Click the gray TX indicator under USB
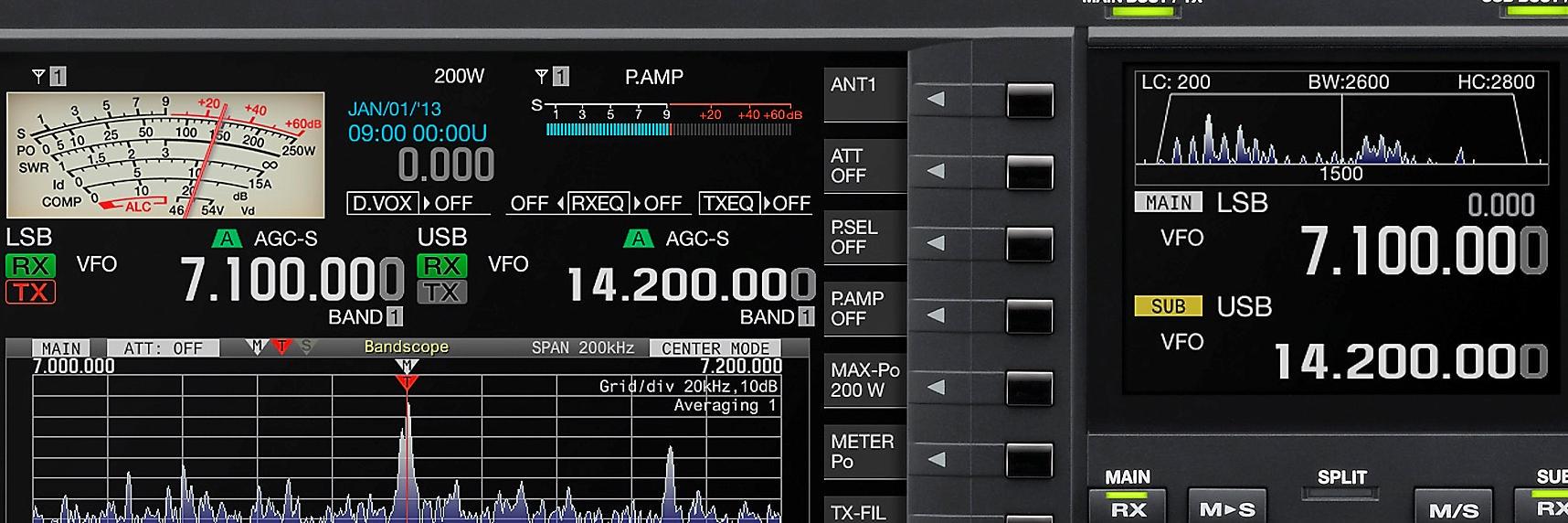The width and height of the screenshot is (1568, 523). (442, 292)
